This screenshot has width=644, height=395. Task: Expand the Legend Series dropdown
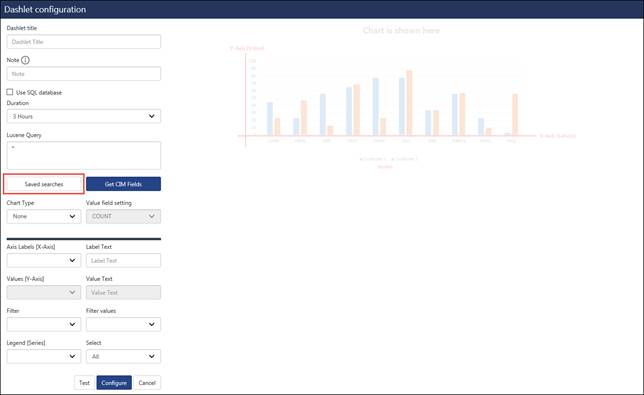coord(44,356)
